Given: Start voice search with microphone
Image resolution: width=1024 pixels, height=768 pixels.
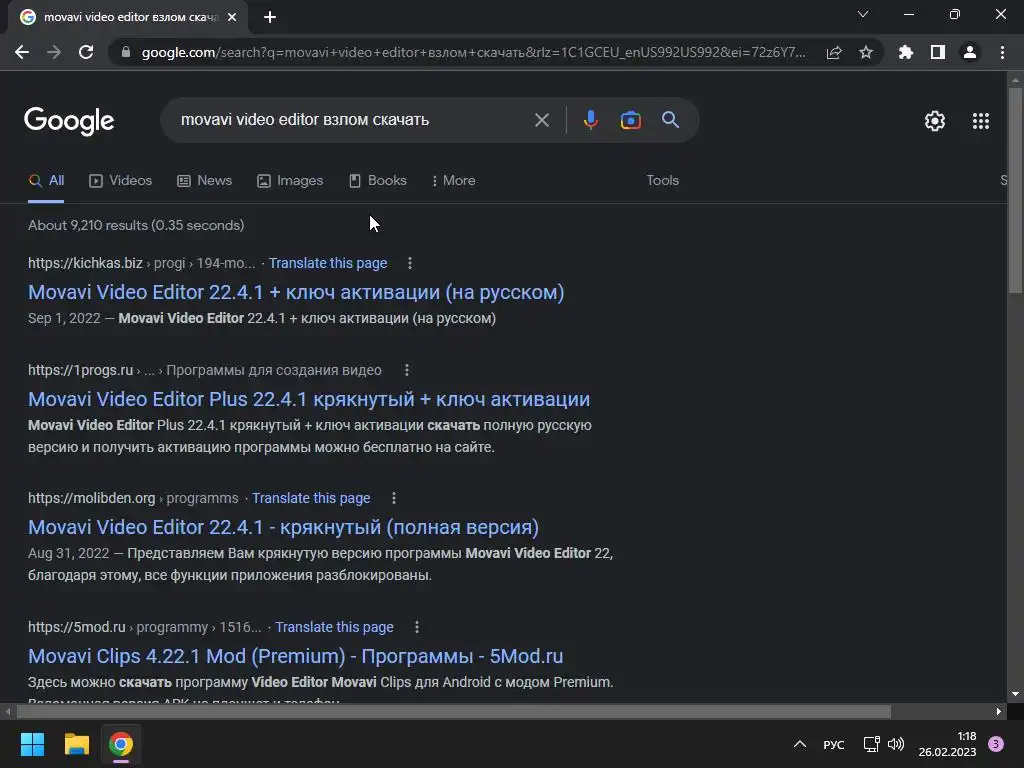Looking at the screenshot, I should (590, 120).
